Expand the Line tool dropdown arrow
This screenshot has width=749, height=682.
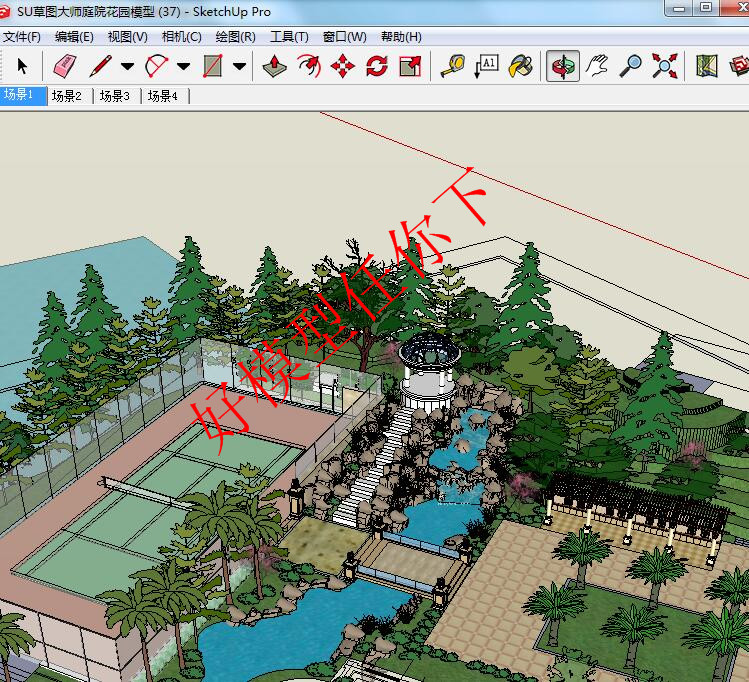click(x=127, y=66)
